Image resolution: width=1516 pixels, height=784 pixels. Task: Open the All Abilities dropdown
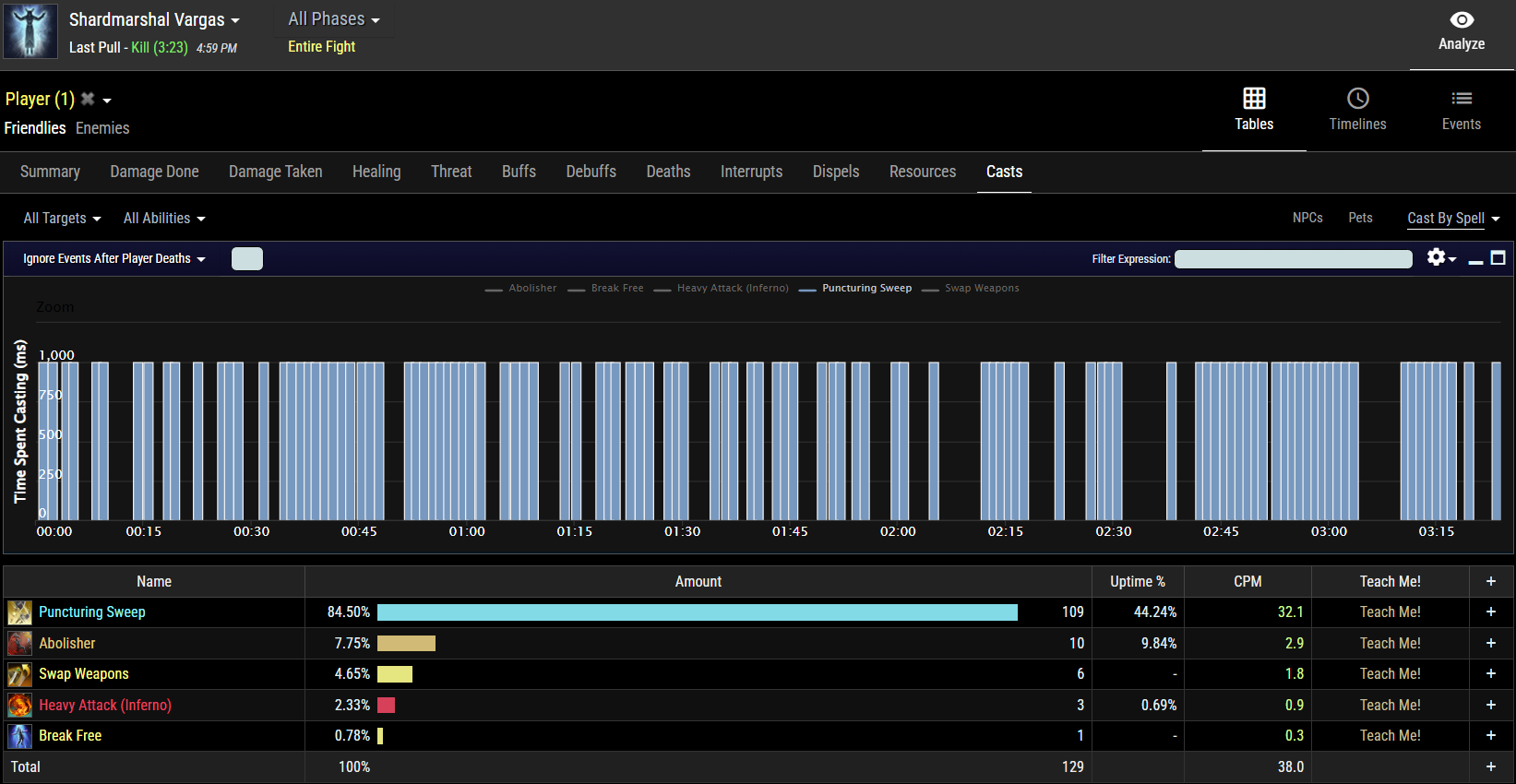[x=164, y=219]
